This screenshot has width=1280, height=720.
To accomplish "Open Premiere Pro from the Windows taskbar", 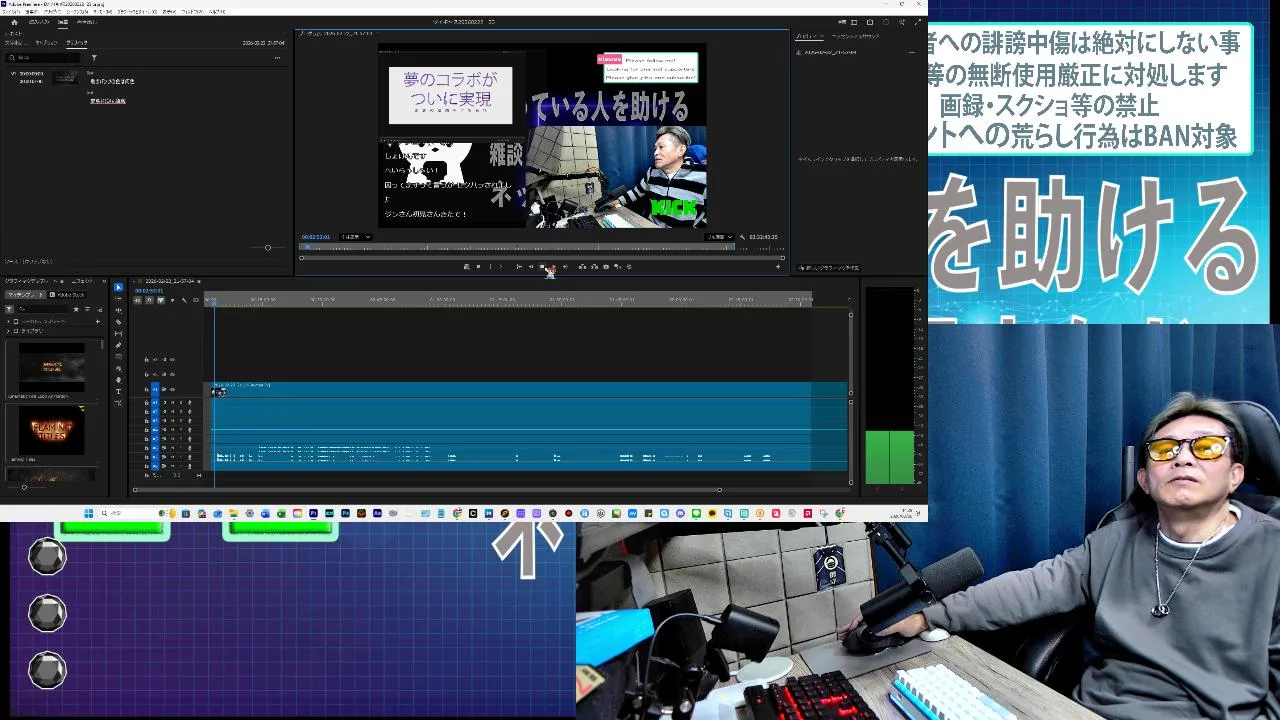I will click(x=313, y=513).
